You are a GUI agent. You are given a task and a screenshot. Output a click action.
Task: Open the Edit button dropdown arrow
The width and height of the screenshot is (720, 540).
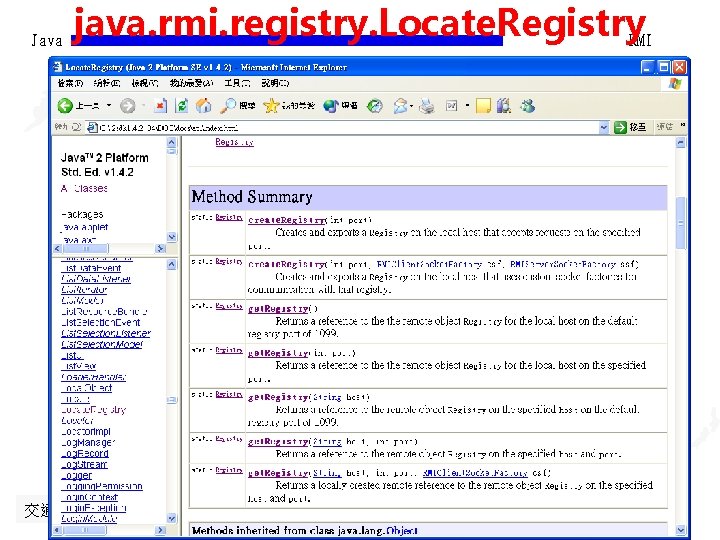click(467, 106)
